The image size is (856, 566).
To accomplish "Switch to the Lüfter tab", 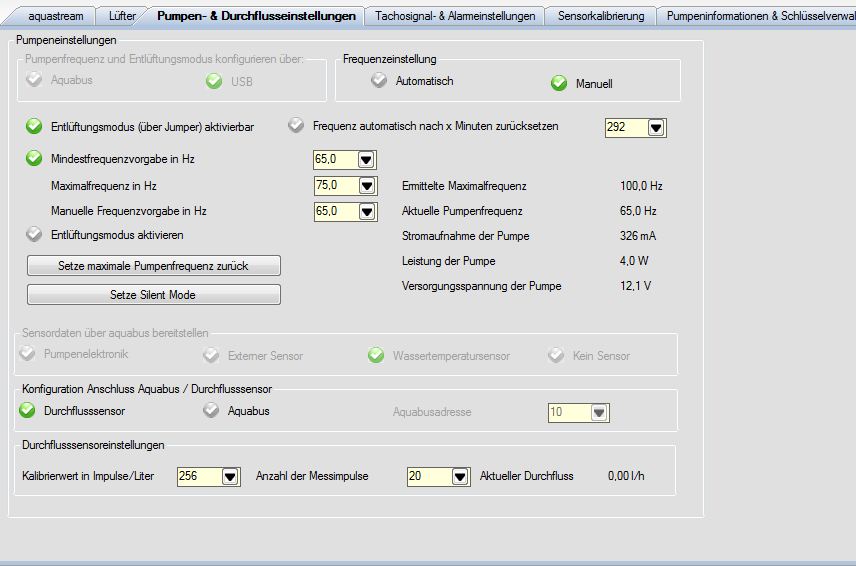I will [122, 16].
